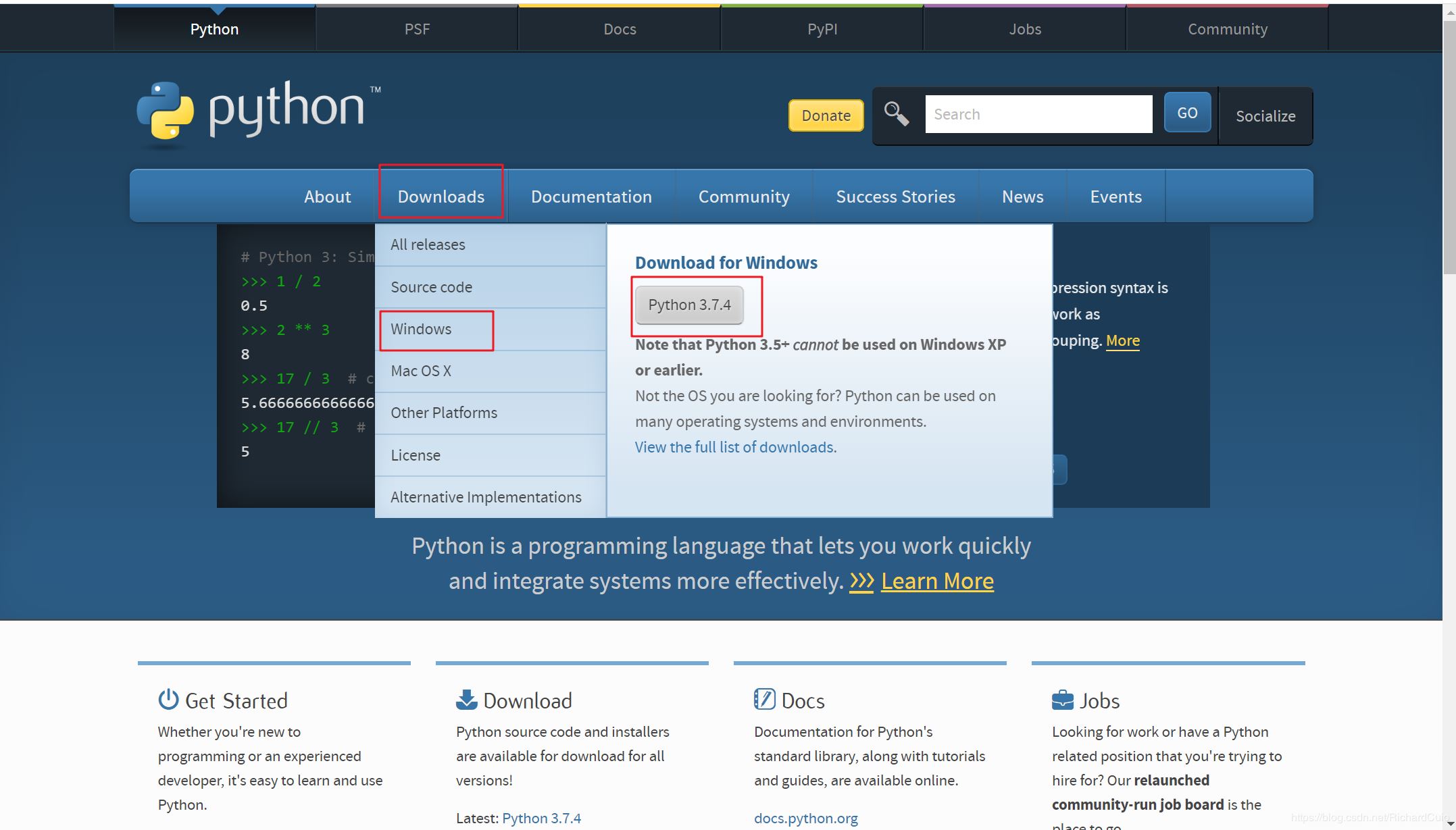
Task: Click the Donate button
Action: coord(825,115)
